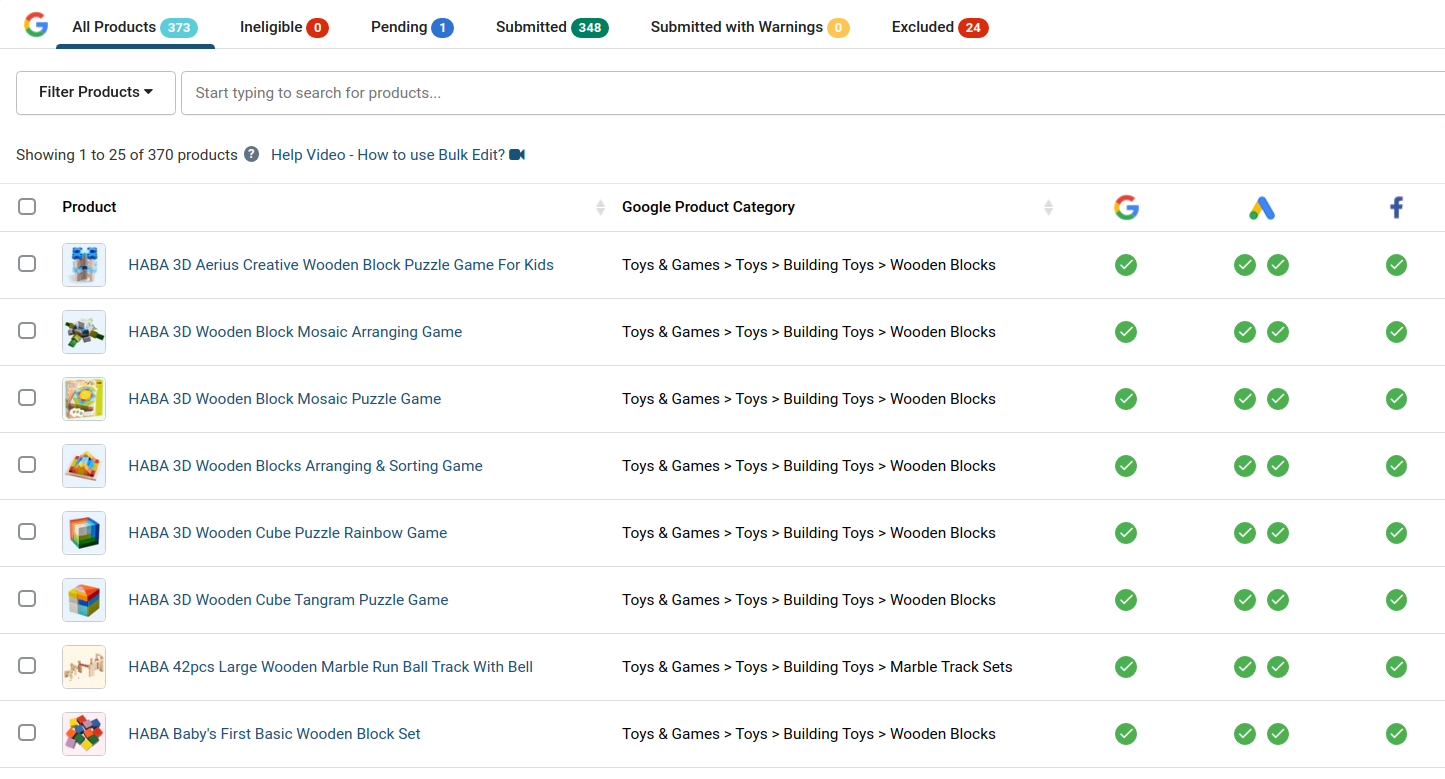Viewport: 1445px width, 779px height.
Task: Click the Product column header label
Action: pos(89,207)
